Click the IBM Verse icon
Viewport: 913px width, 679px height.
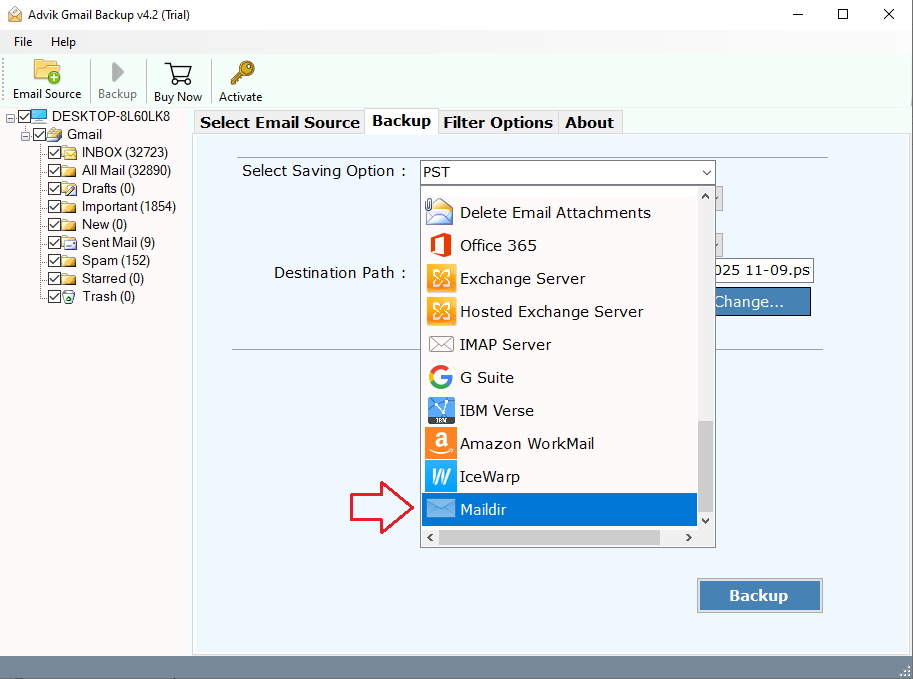coord(441,411)
